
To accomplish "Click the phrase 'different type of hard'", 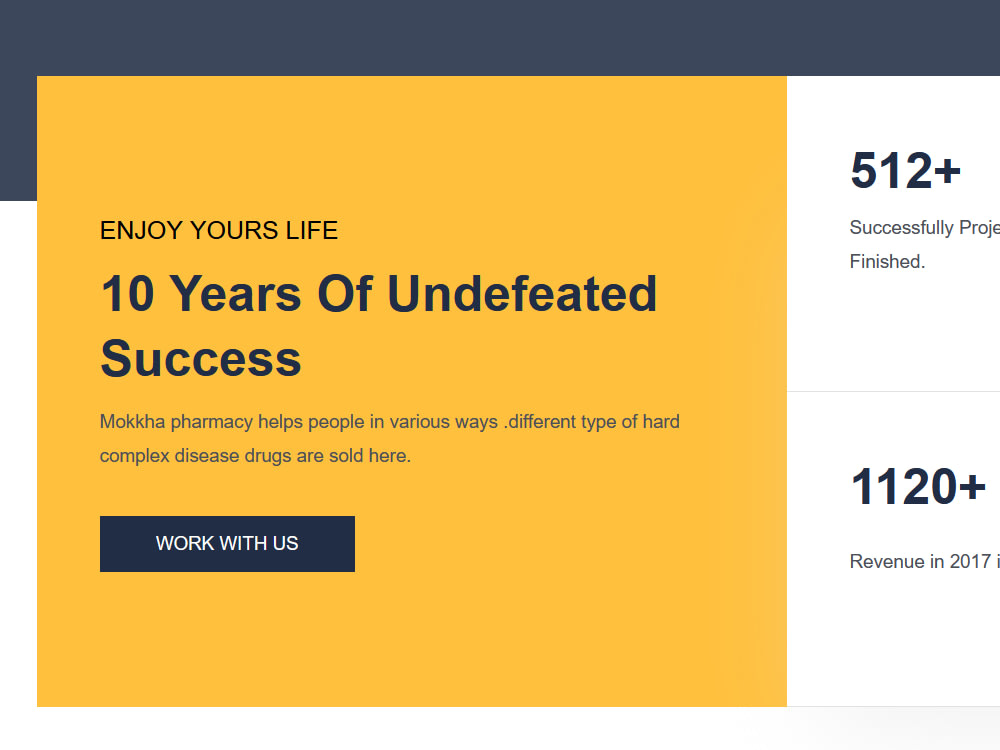I will (594, 422).
